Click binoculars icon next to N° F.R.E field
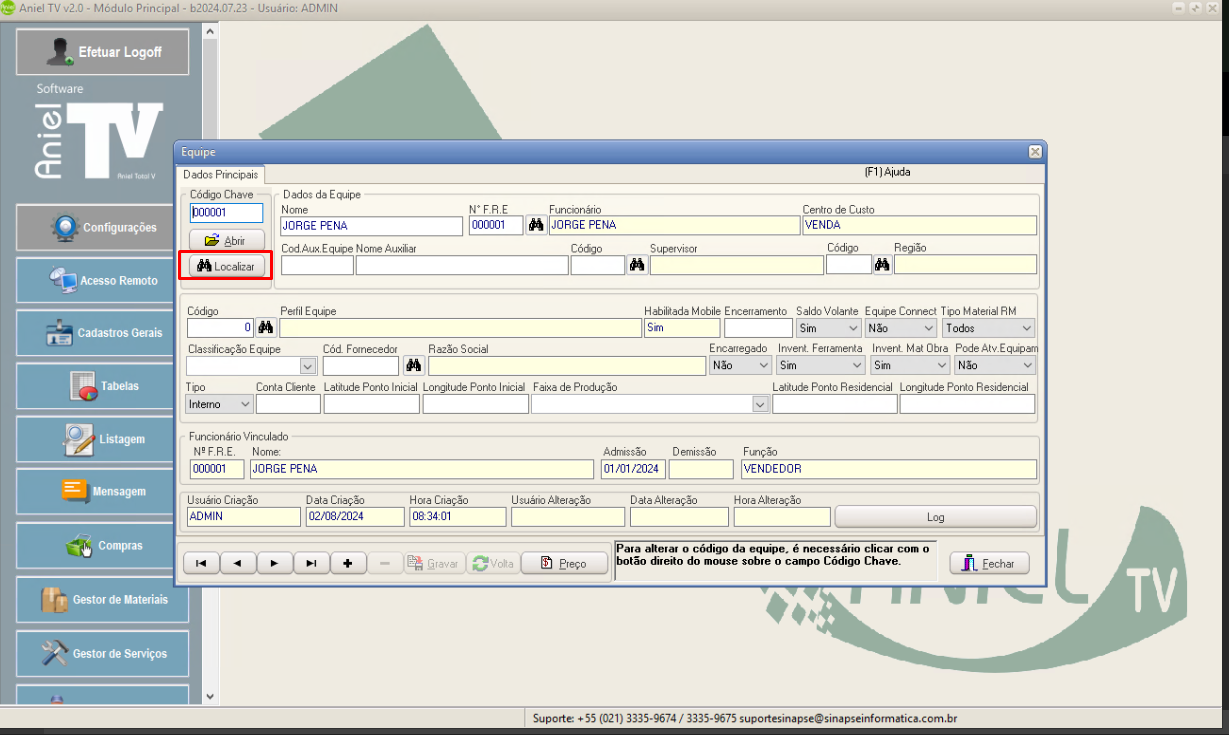The image size is (1229, 735). 536,226
